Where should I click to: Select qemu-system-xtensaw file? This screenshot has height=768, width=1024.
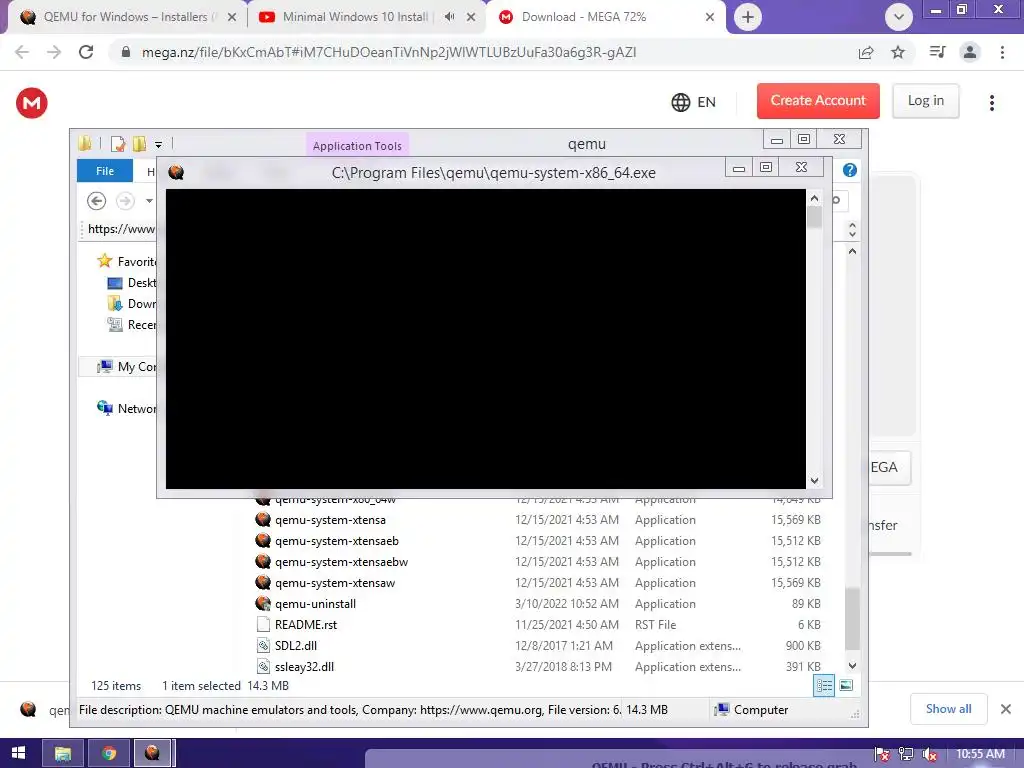click(x=334, y=583)
